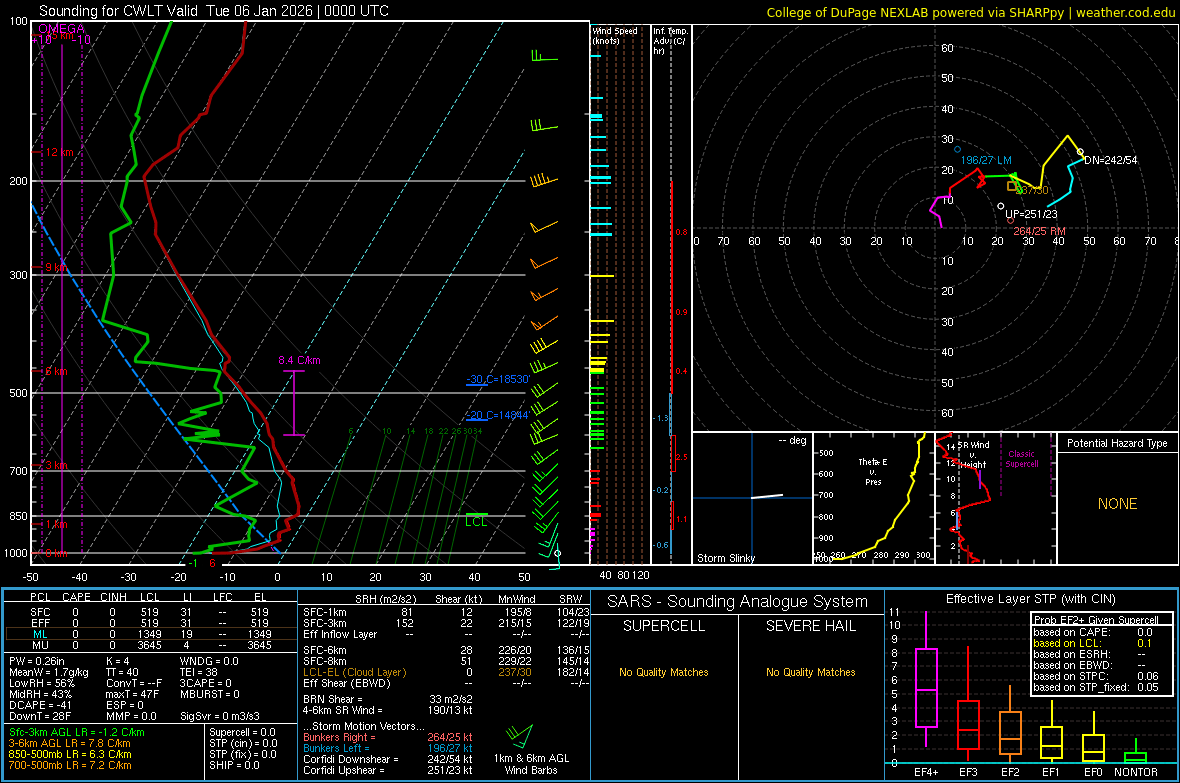This screenshot has height=783, width=1180.
Task: Click the 'SARS - Sounding Analogue System' heading
Action: (x=738, y=602)
